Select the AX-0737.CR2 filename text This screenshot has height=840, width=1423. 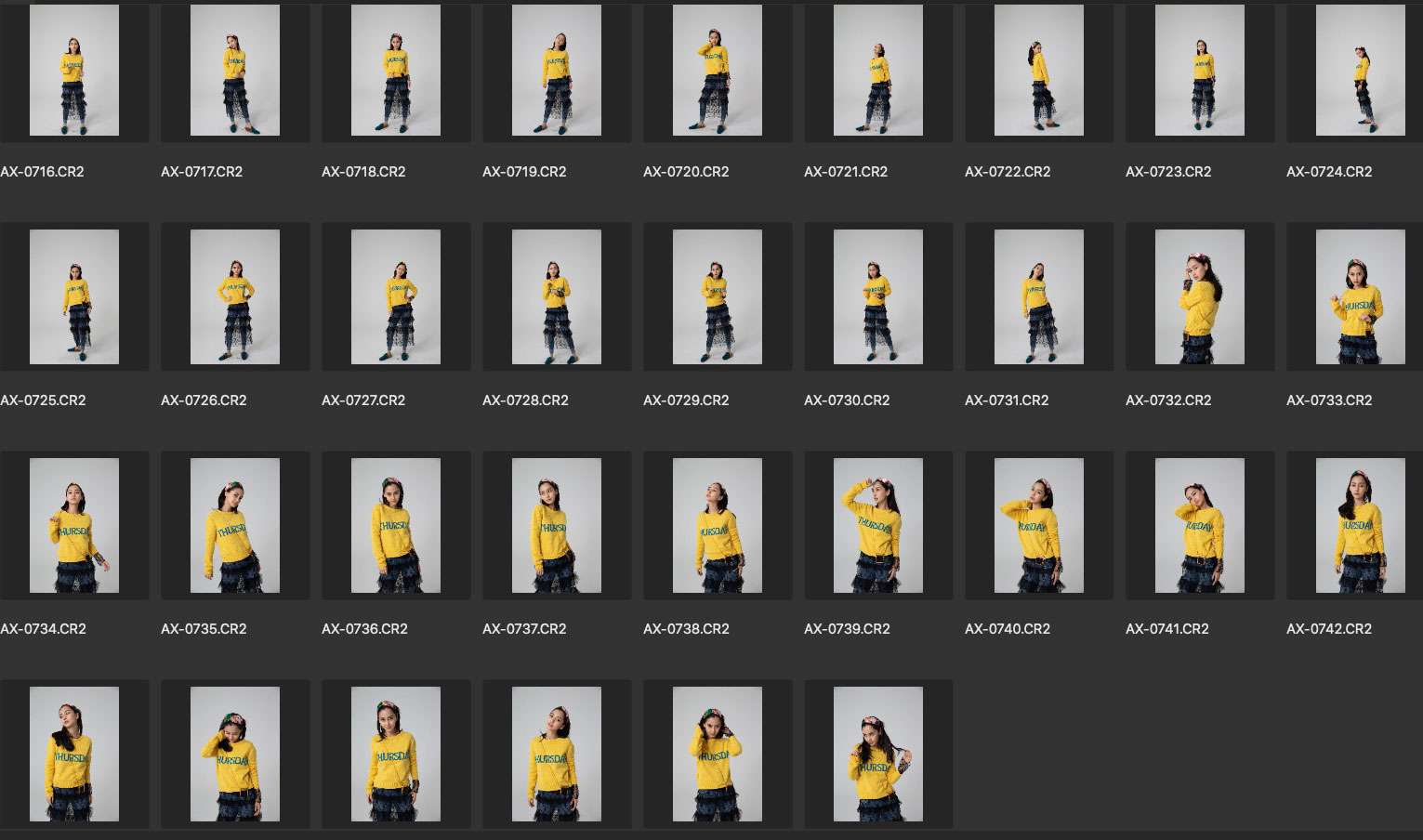(x=524, y=629)
